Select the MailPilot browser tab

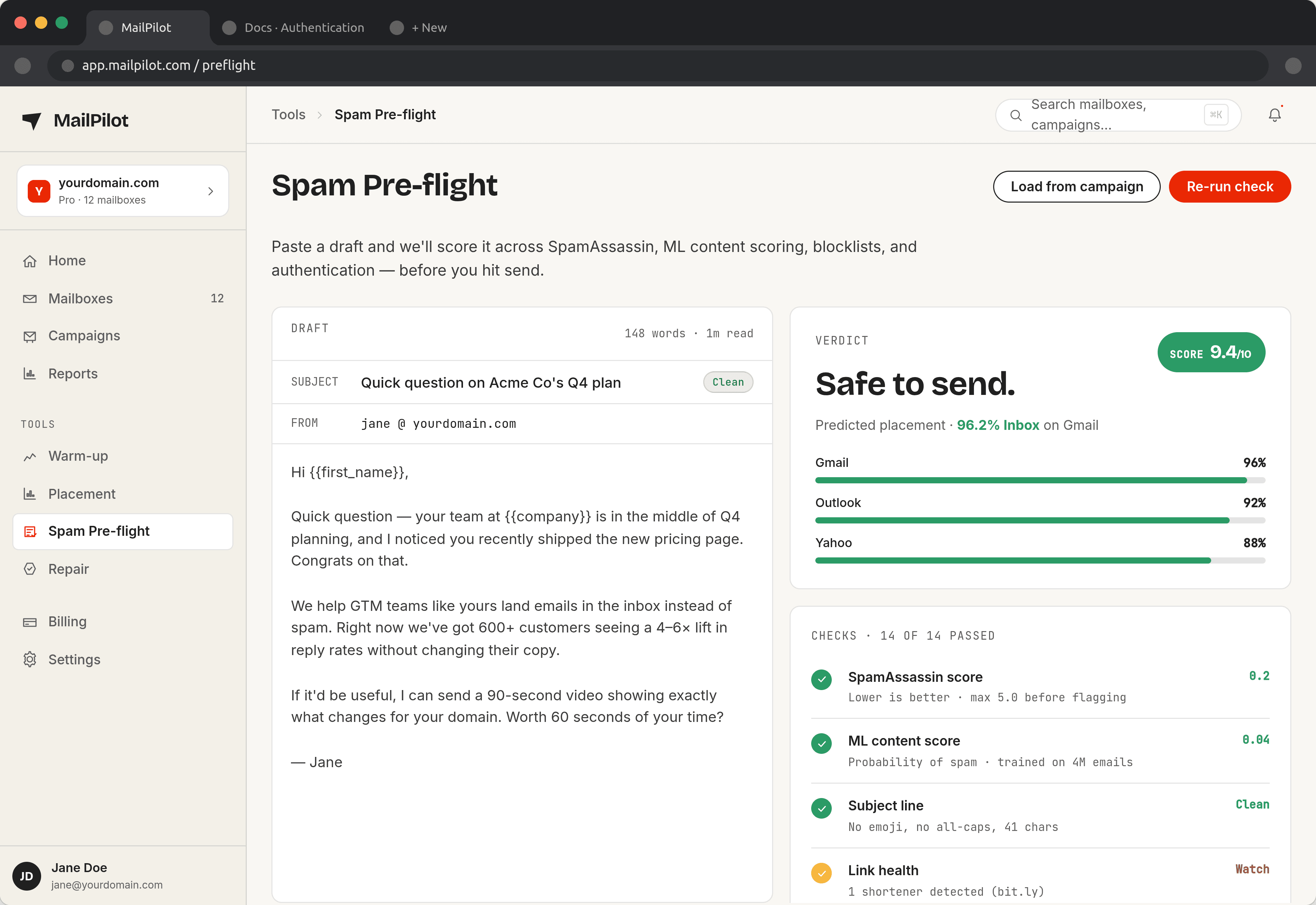click(147, 28)
